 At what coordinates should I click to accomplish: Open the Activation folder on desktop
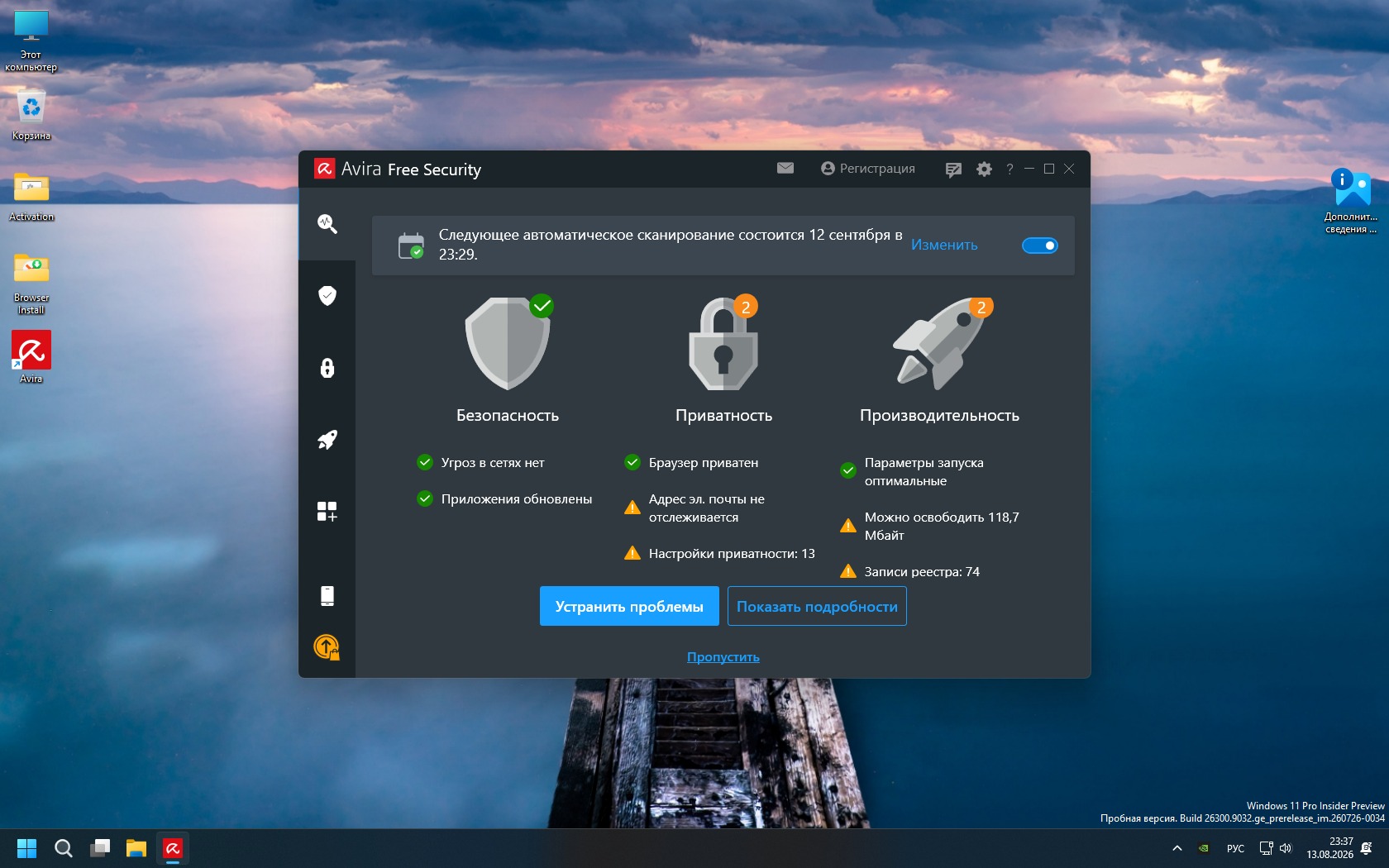point(31,197)
